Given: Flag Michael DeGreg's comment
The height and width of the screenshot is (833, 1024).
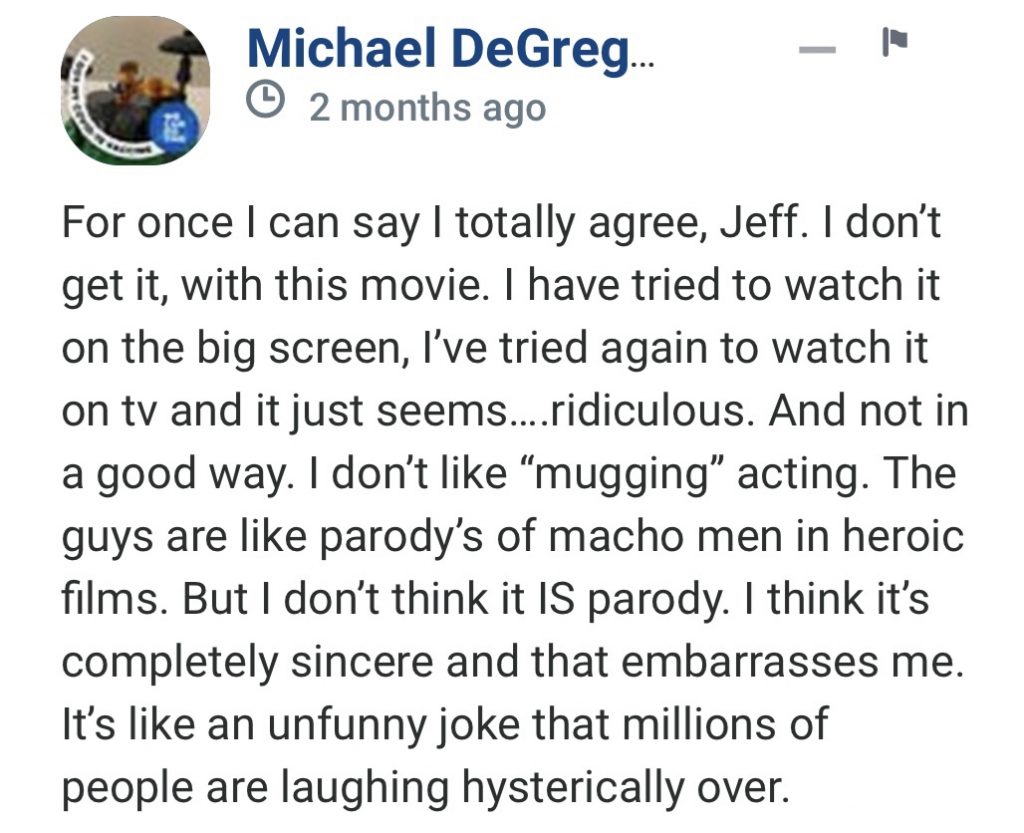Looking at the screenshot, I should [893, 43].
